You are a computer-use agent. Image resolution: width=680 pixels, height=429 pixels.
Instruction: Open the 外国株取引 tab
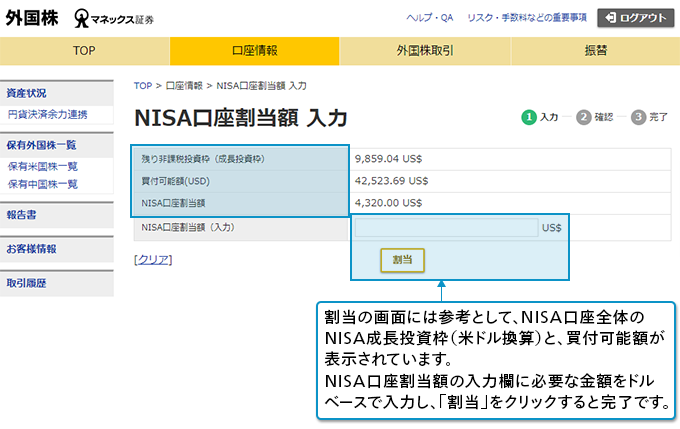coord(424,50)
